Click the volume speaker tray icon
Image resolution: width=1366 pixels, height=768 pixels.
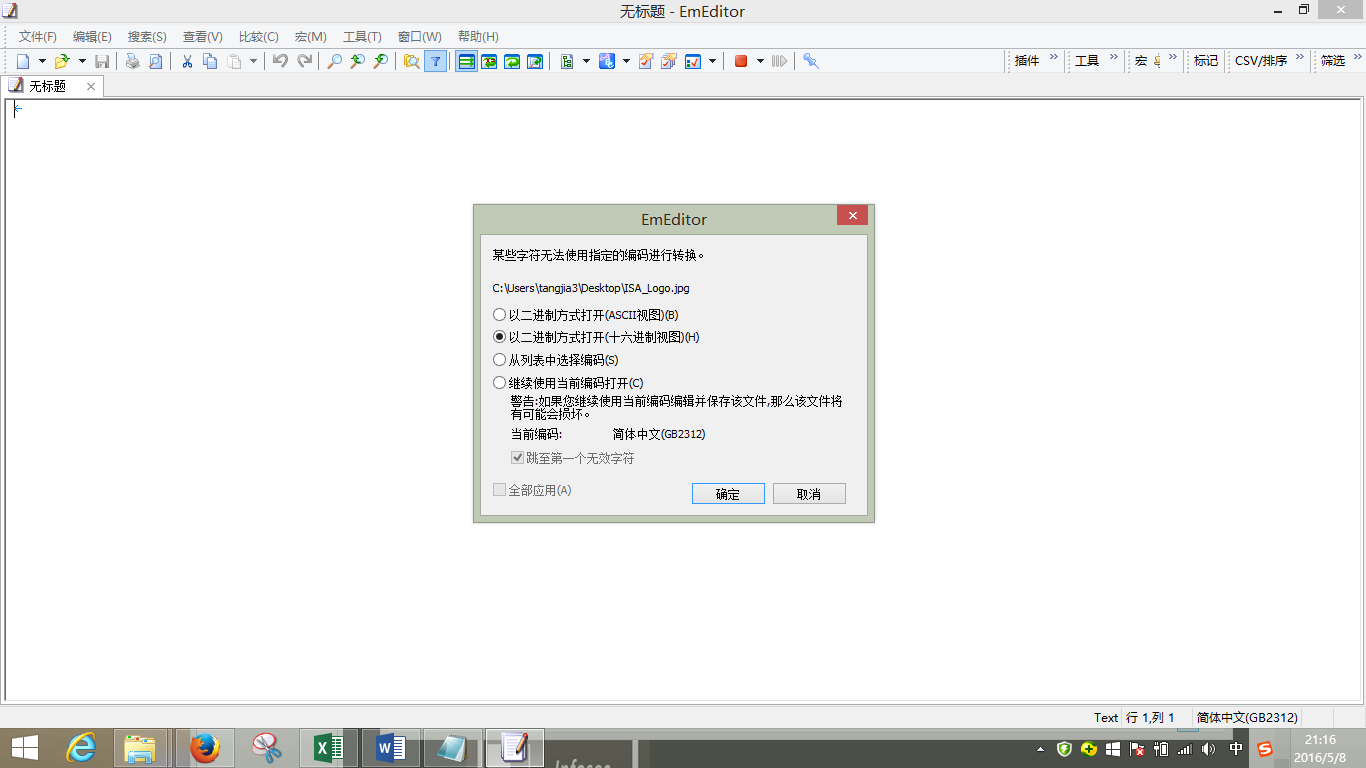(1209, 748)
